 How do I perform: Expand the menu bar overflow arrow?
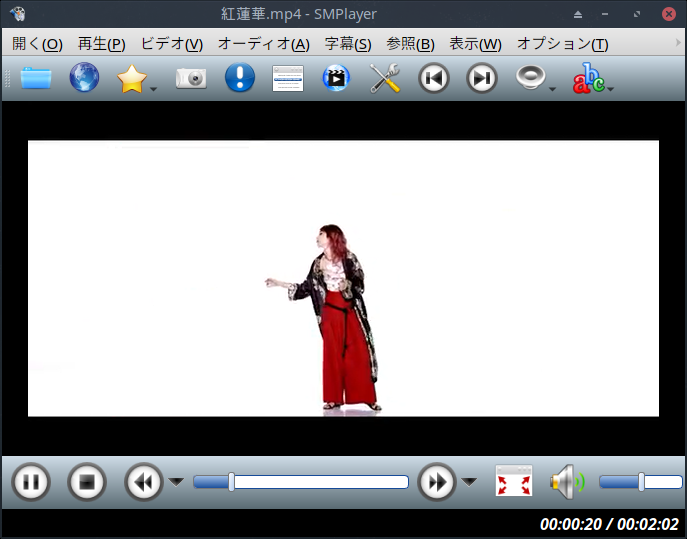(x=678, y=43)
